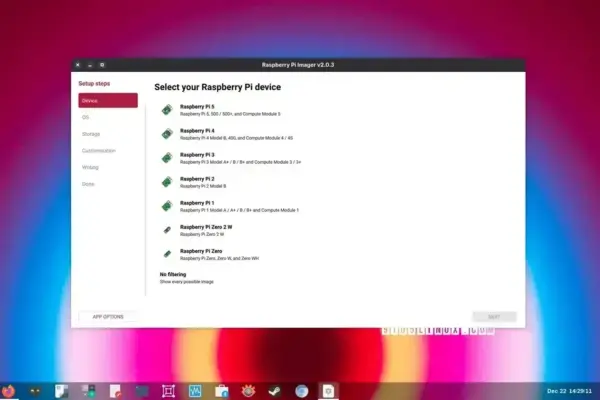Image resolution: width=600 pixels, height=400 pixels.
Task: Choose the Raspberry Pi 3 device entry
Action: [x=337, y=158]
